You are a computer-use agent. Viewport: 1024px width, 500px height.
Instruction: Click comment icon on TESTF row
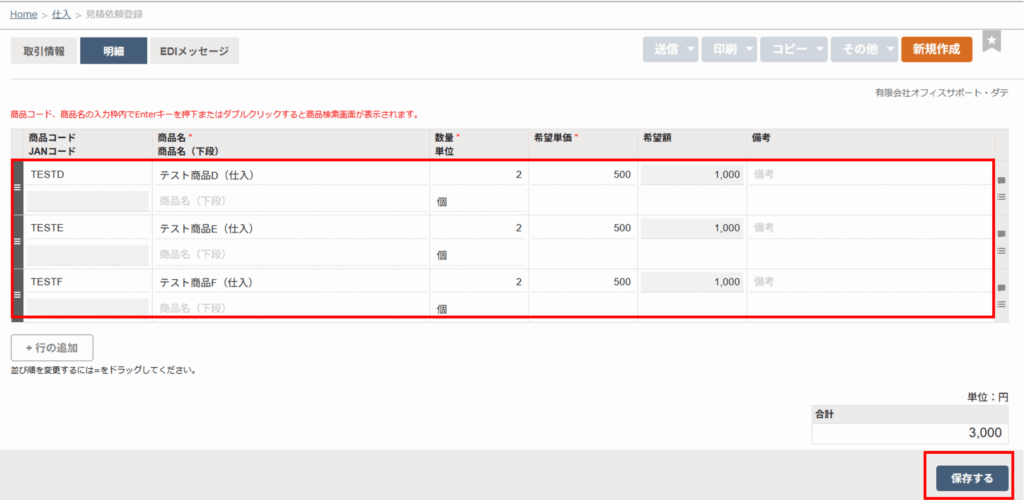pos(1002,289)
